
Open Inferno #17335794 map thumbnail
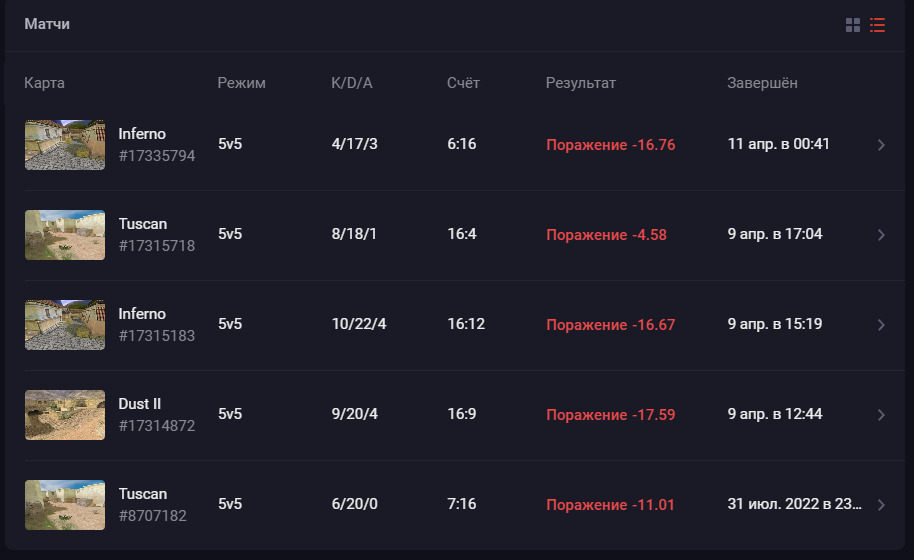65,145
